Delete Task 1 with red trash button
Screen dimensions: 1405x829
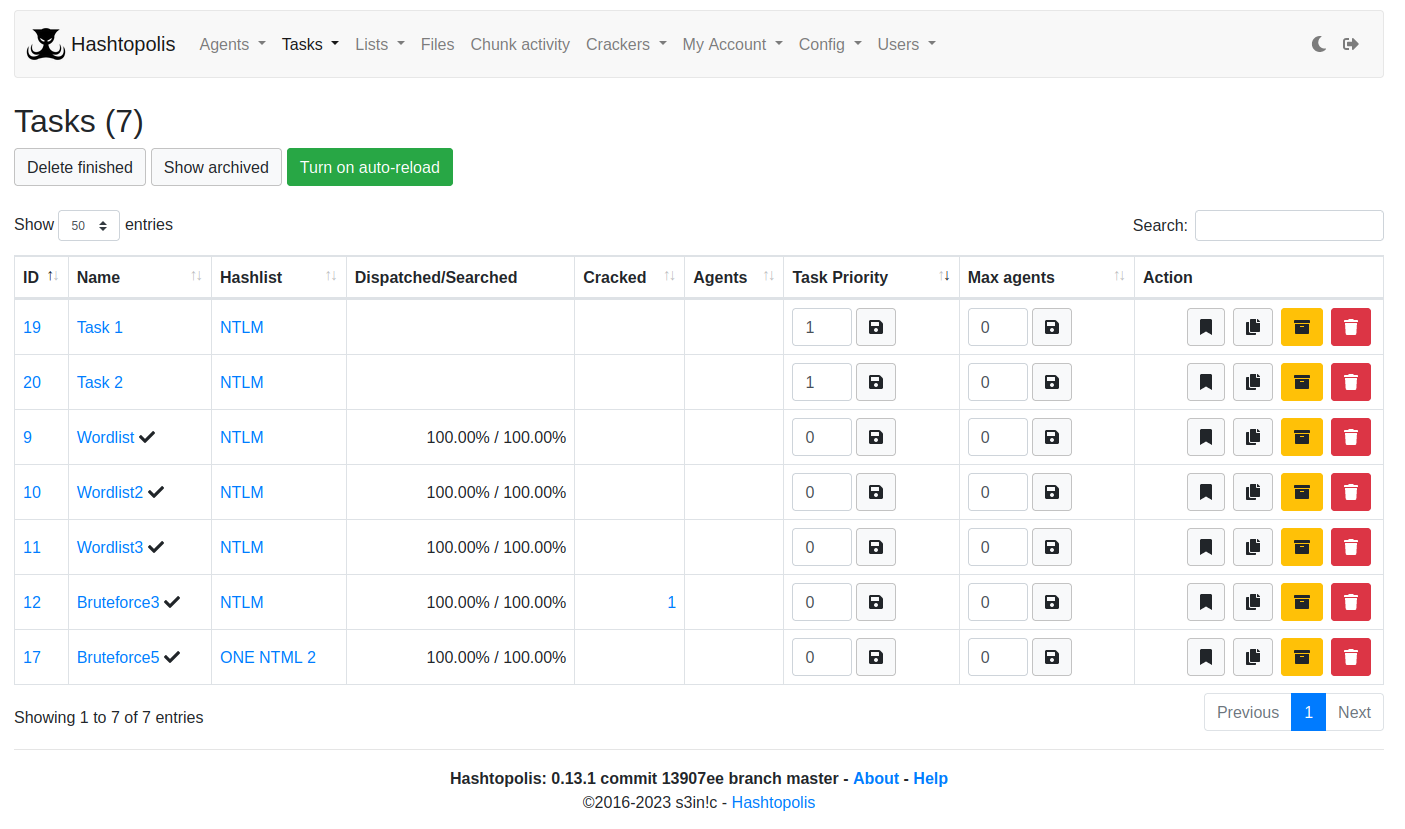point(1351,327)
